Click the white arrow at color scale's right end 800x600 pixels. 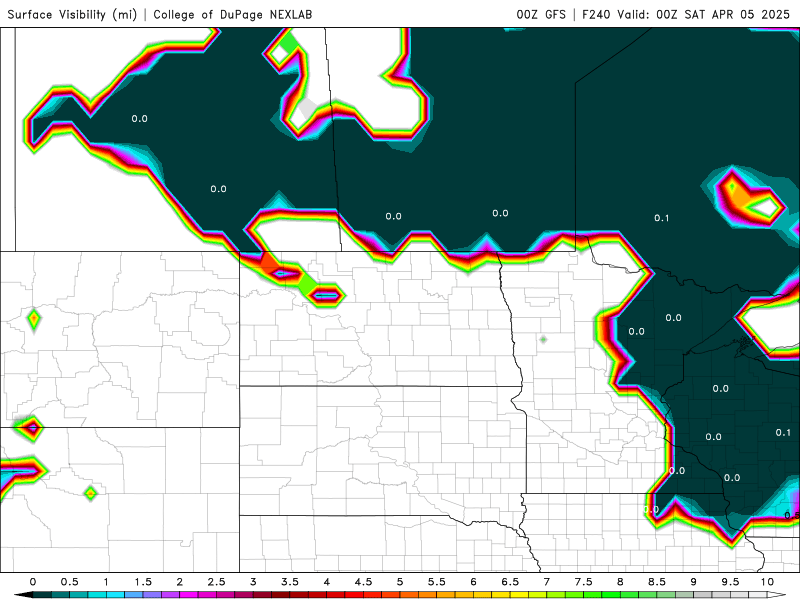[776, 595]
